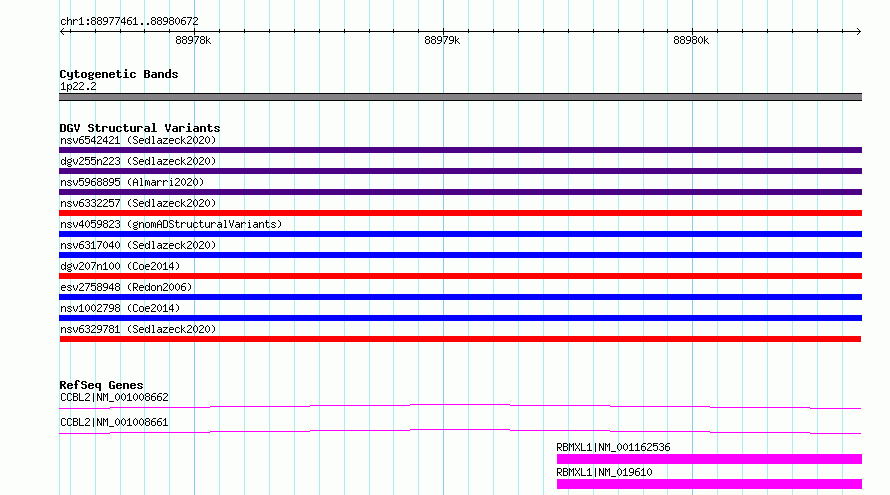Open the nsv1002798 (Coe2014) label

coord(120,308)
